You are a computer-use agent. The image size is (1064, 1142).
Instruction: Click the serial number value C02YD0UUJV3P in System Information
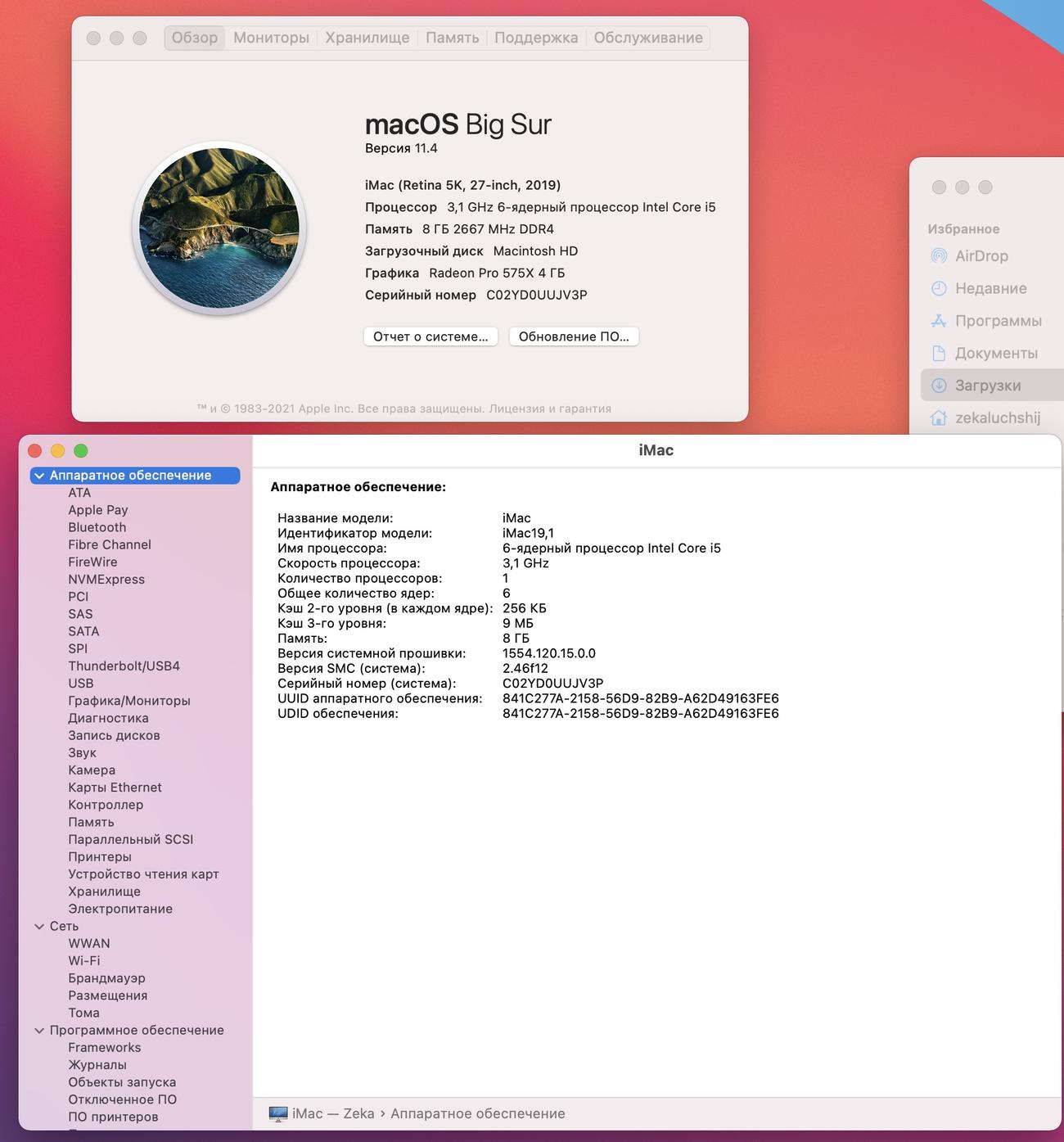(552, 684)
